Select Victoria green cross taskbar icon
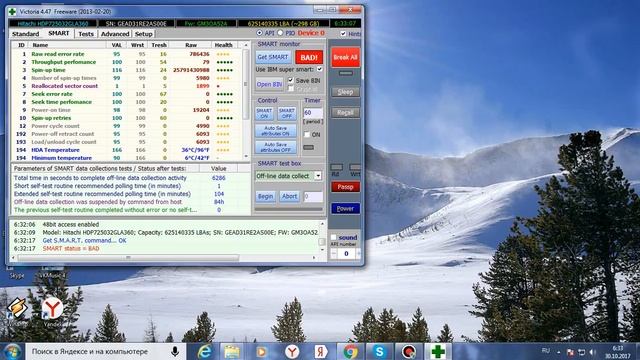640x360 pixels. point(438,351)
